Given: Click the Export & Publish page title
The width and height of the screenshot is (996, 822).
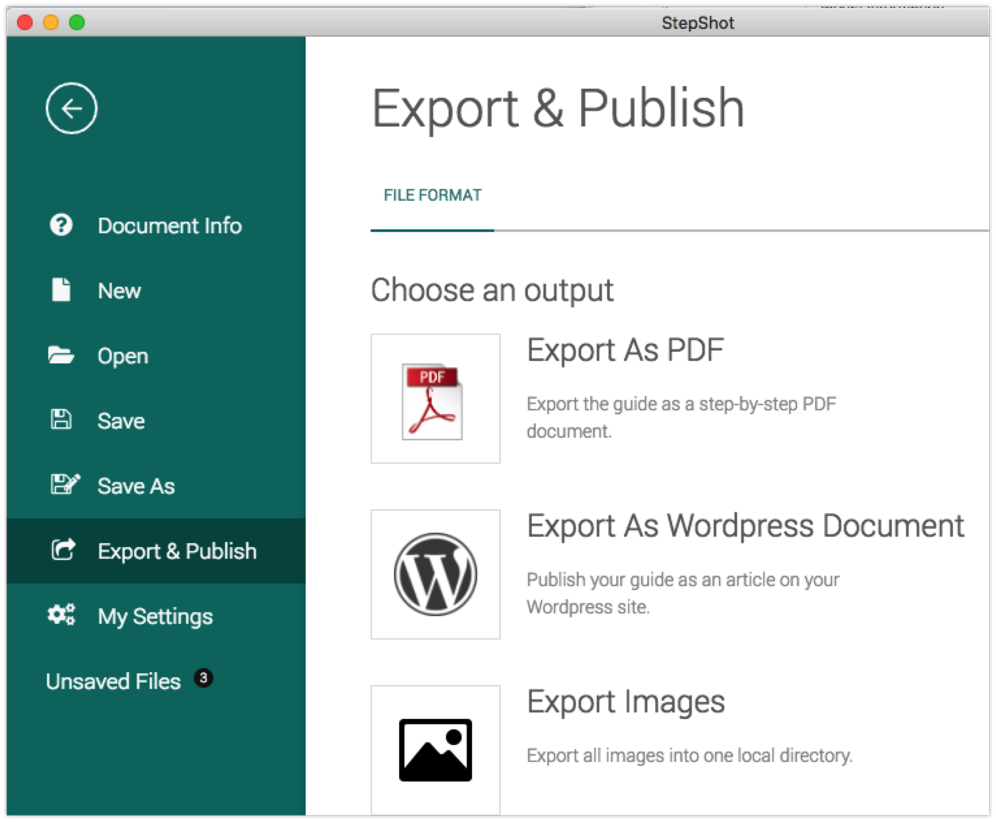Looking at the screenshot, I should click(x=558, y=109).
